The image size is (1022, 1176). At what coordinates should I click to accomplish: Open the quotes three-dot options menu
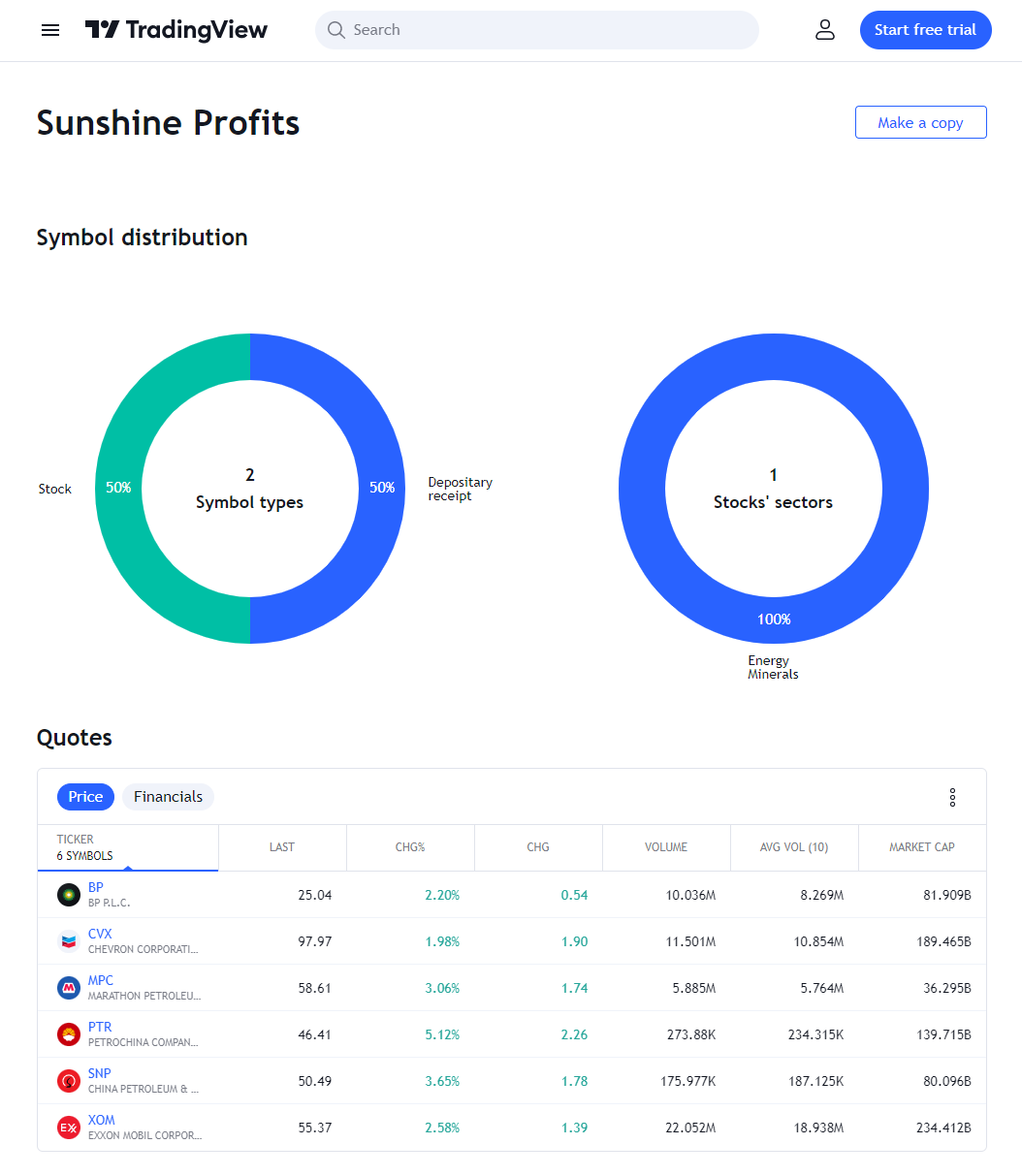[952, 797]
